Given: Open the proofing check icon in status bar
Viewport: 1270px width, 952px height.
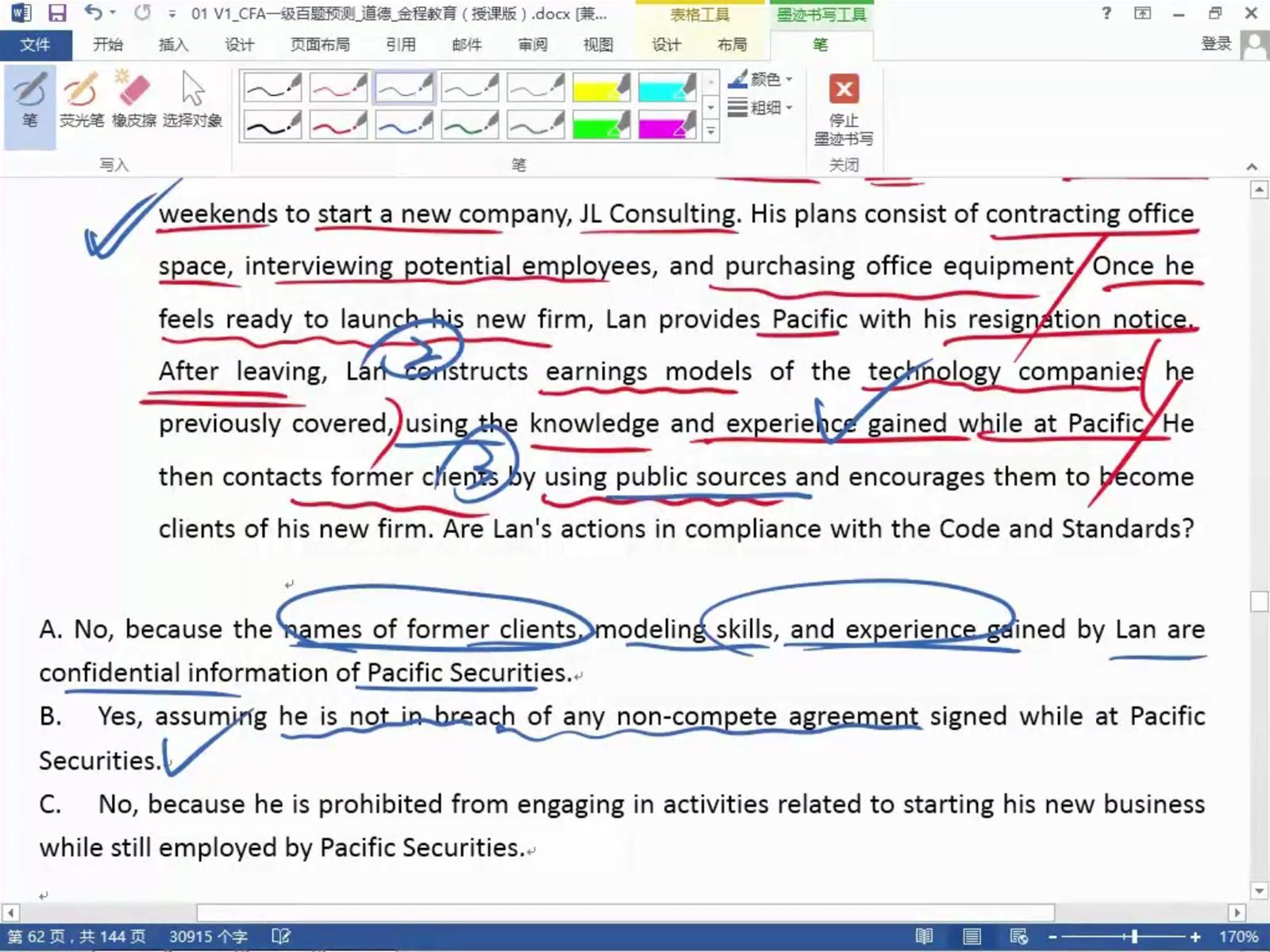Looking at the screenshot, I should click(281, 937).
